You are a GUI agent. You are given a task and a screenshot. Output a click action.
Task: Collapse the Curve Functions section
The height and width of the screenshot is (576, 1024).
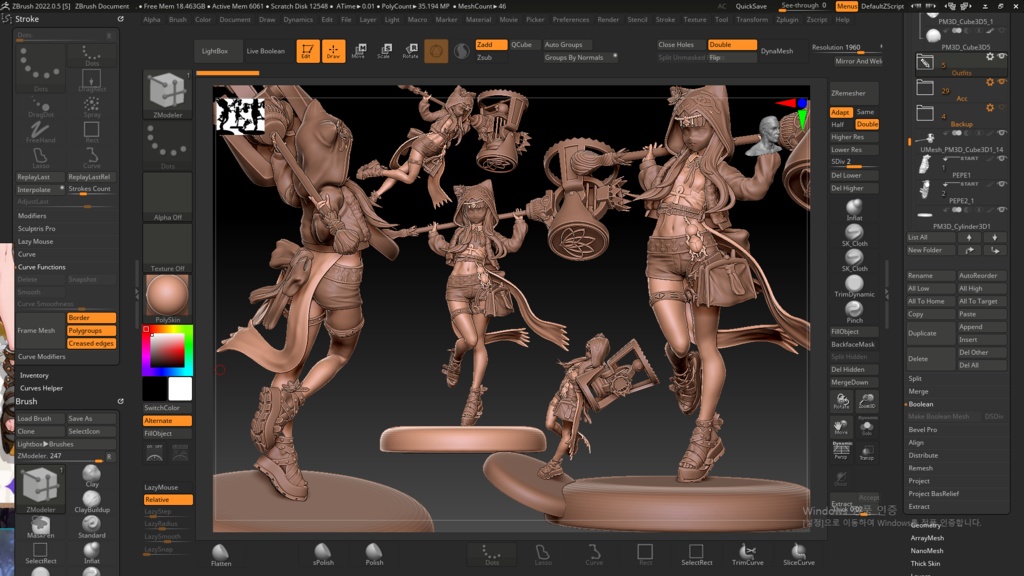tap(42, 267)
